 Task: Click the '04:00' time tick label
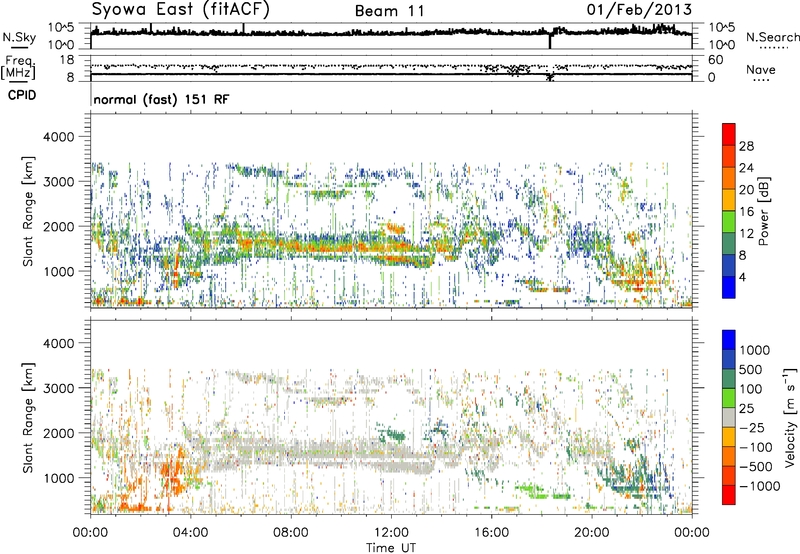click(x=190, y=533)
